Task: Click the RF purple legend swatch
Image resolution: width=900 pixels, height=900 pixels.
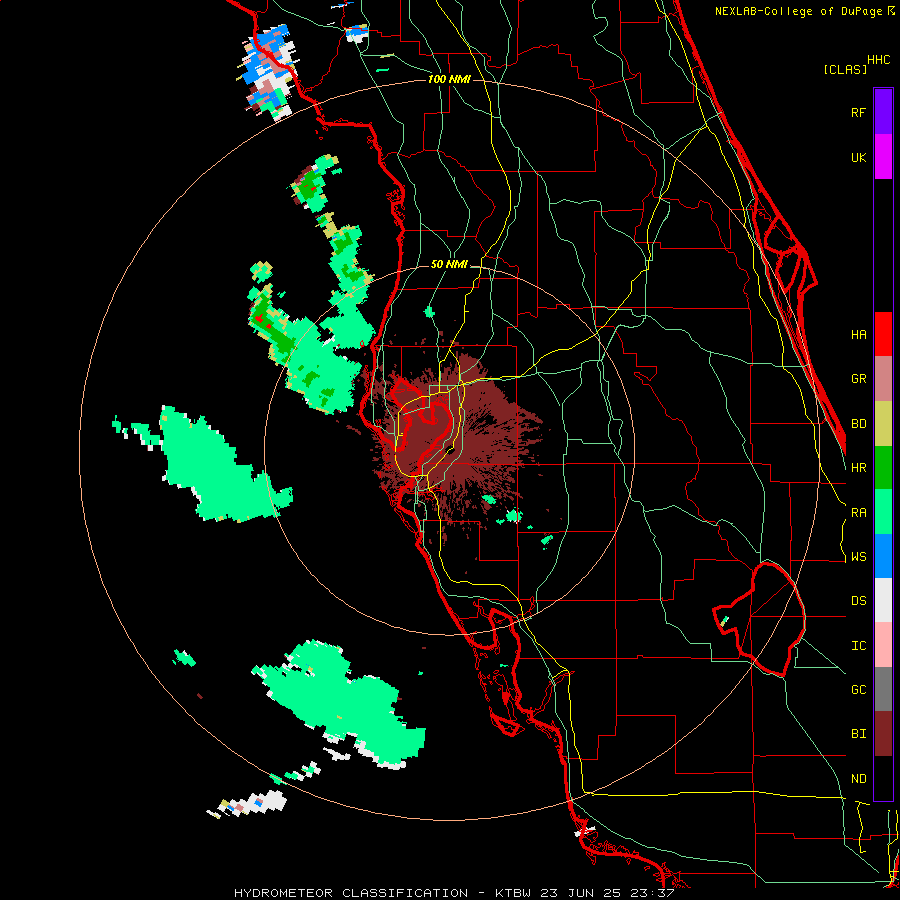Action: [883, 112]
